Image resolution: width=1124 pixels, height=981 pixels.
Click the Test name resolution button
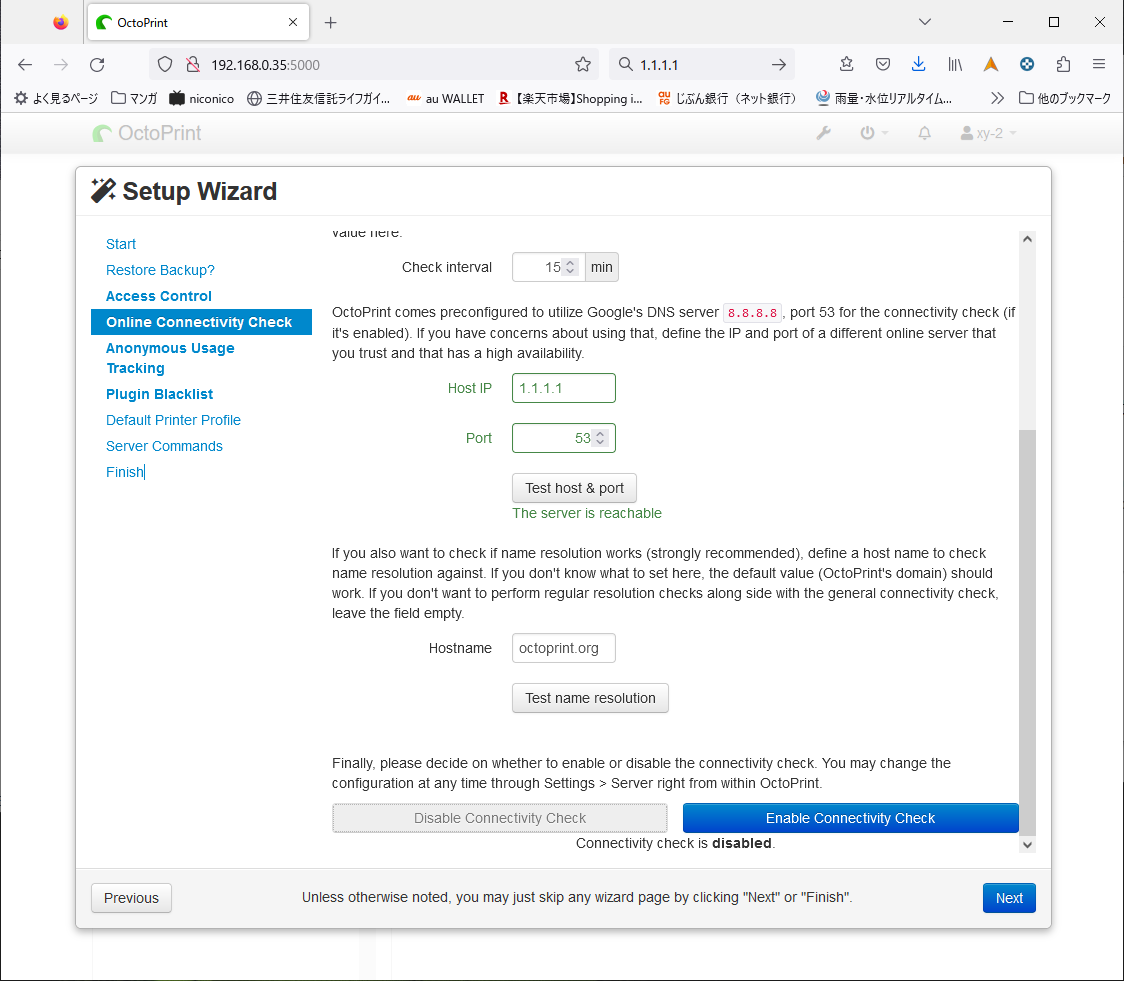point(590,698)
